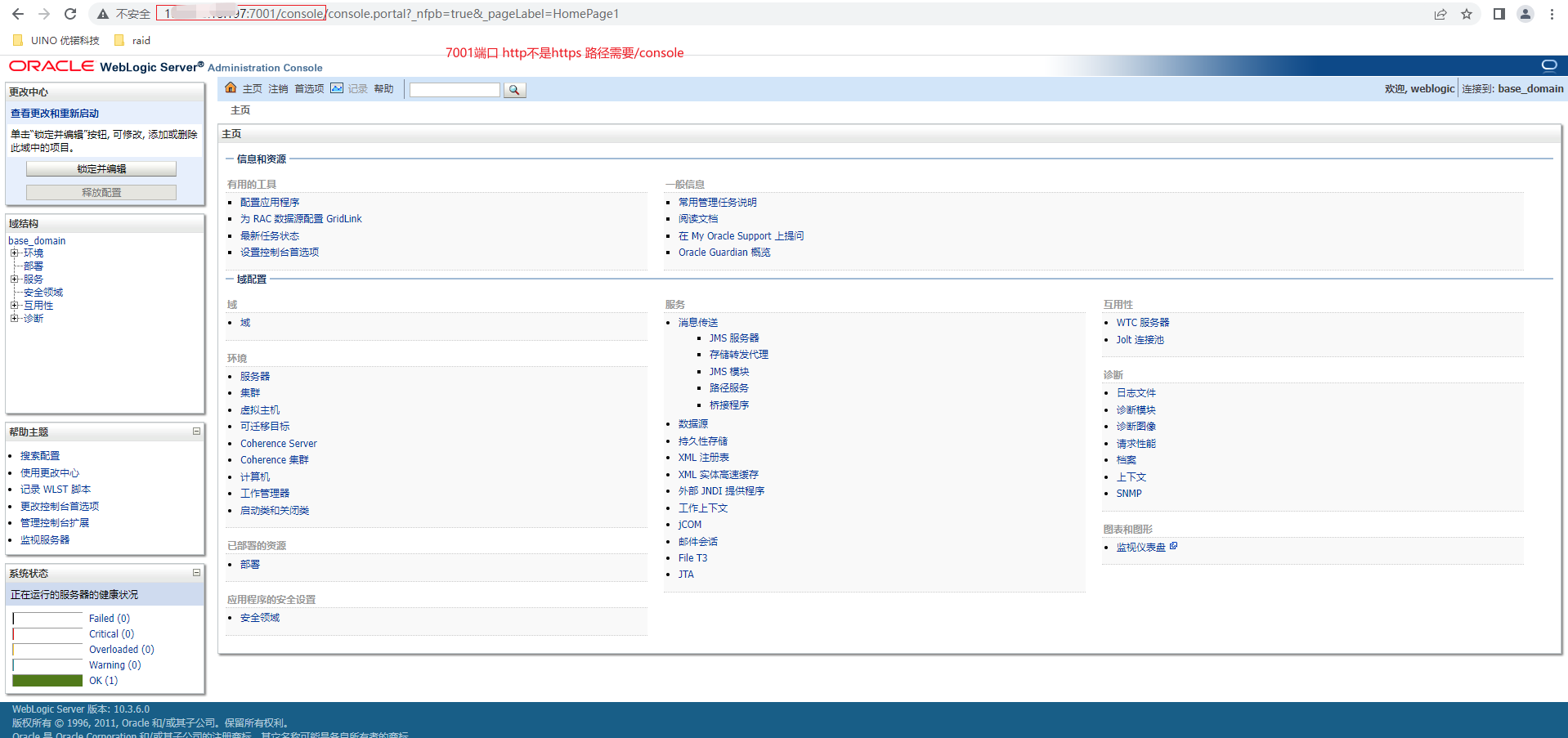Open the browser profile avatar
Image resolution: width=1568 pixels, height=738 pixels.
(x=1525, y=14)
